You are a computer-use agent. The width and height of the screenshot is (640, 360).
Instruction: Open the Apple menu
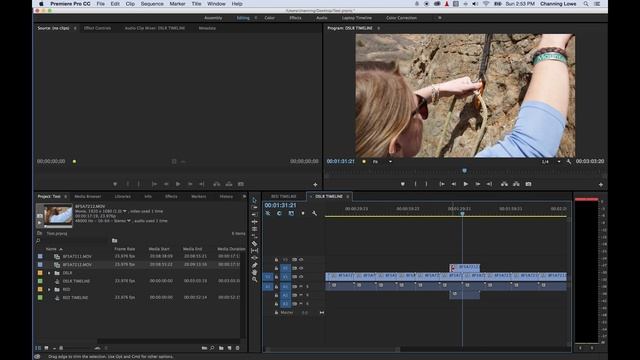(41, 4)
